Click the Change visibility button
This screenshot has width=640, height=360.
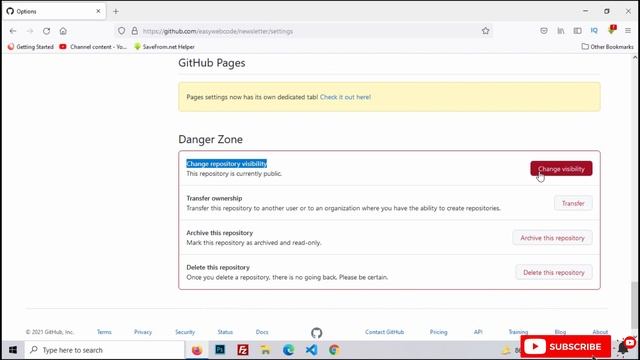(x=561, y=169)
